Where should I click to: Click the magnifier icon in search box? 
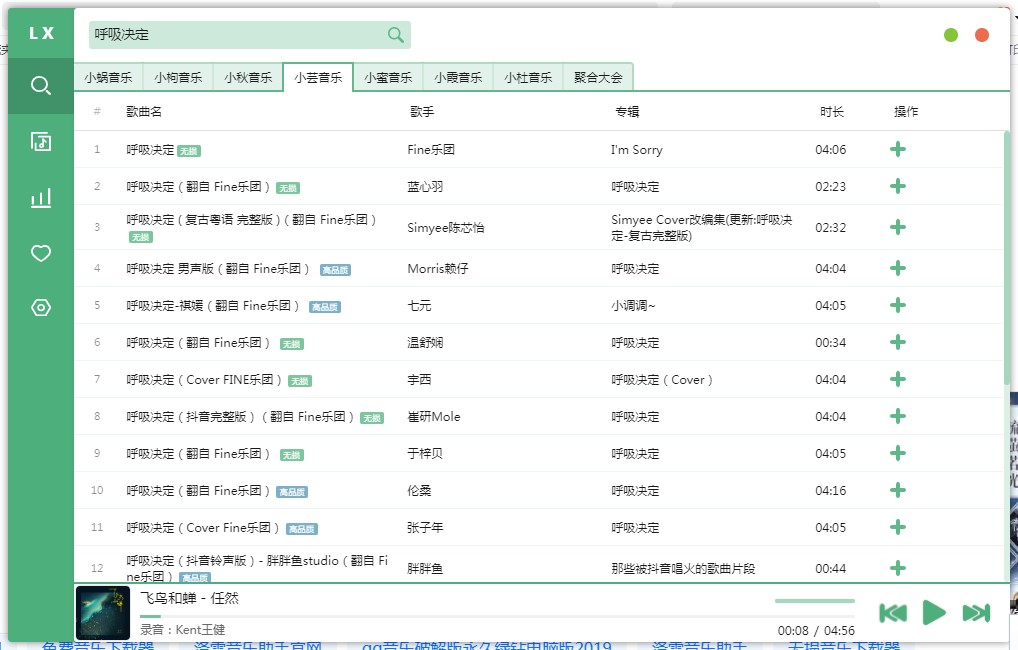coord(396,35)
